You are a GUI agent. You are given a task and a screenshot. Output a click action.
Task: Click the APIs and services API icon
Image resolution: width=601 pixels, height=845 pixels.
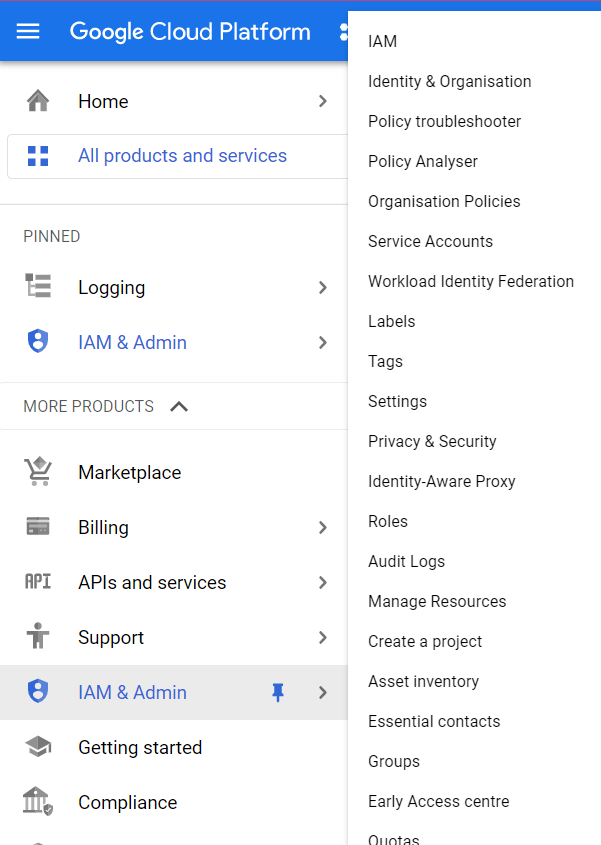point(38,582)
